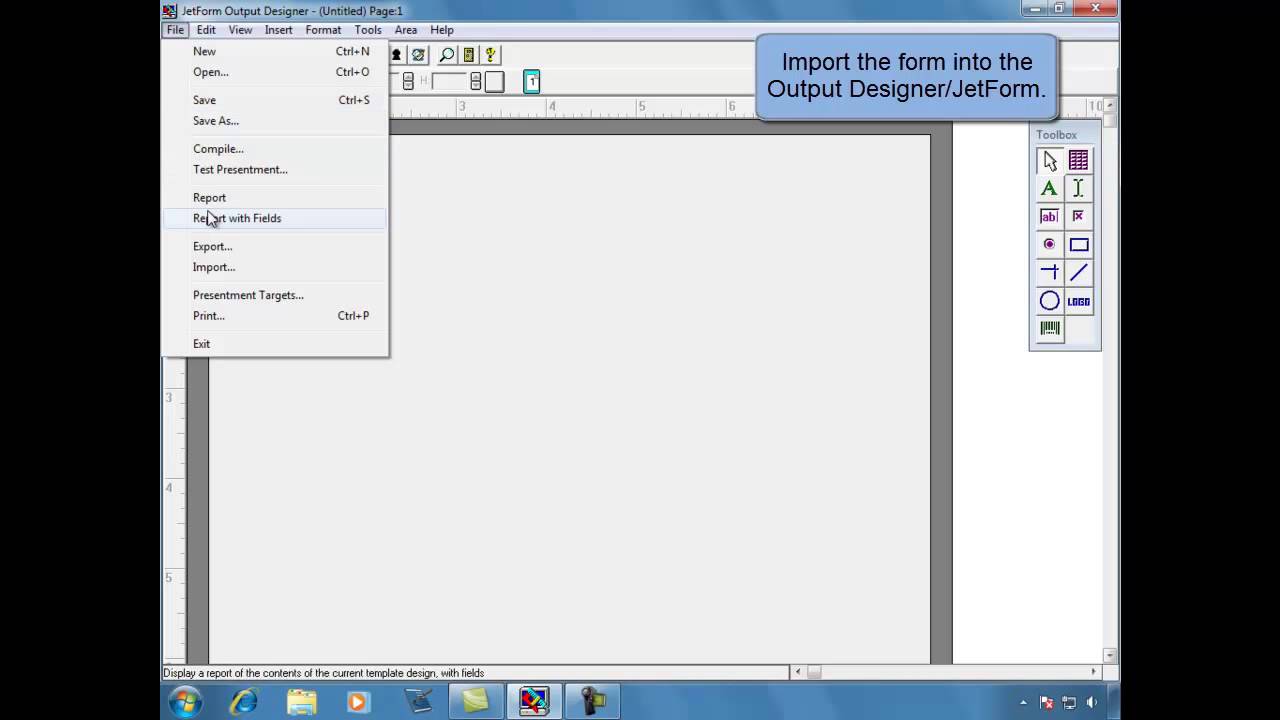Select the cross-line intersect tool in Toolbox
The image size is (1280, 720).
click(1049, 273)
